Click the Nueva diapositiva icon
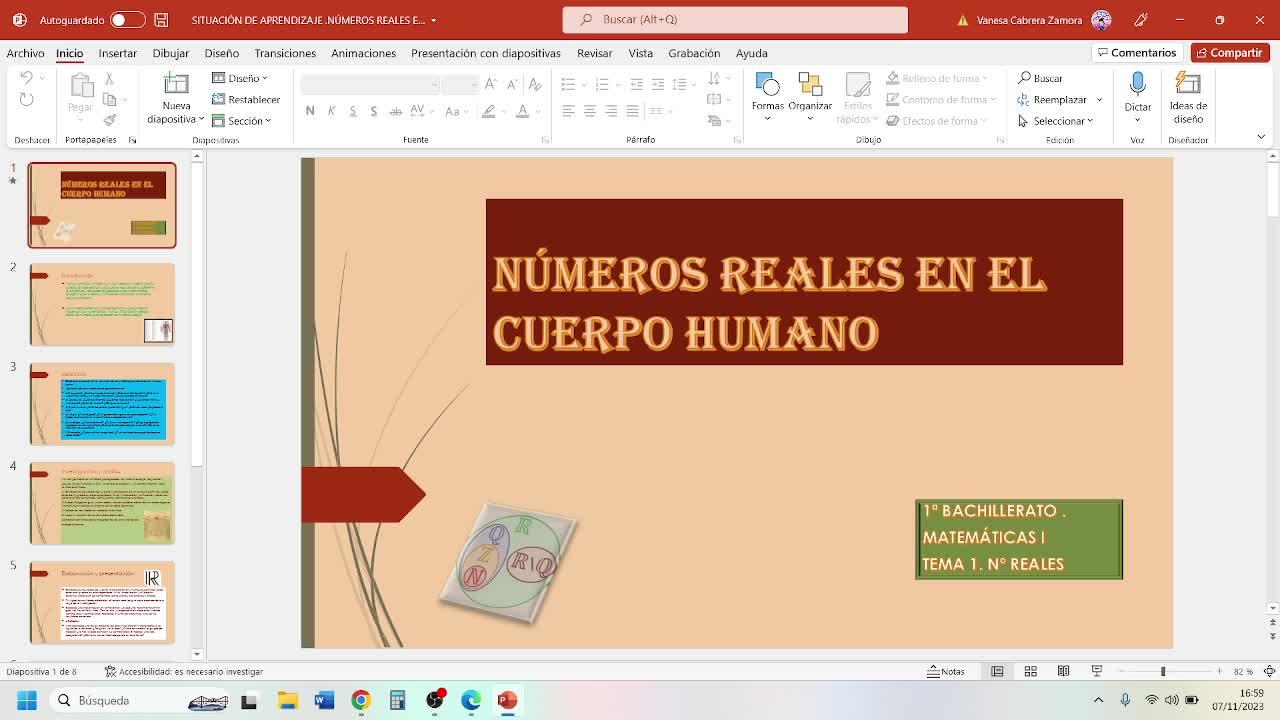The height and width of the screenshot is (720, 1280). (176, 88)
